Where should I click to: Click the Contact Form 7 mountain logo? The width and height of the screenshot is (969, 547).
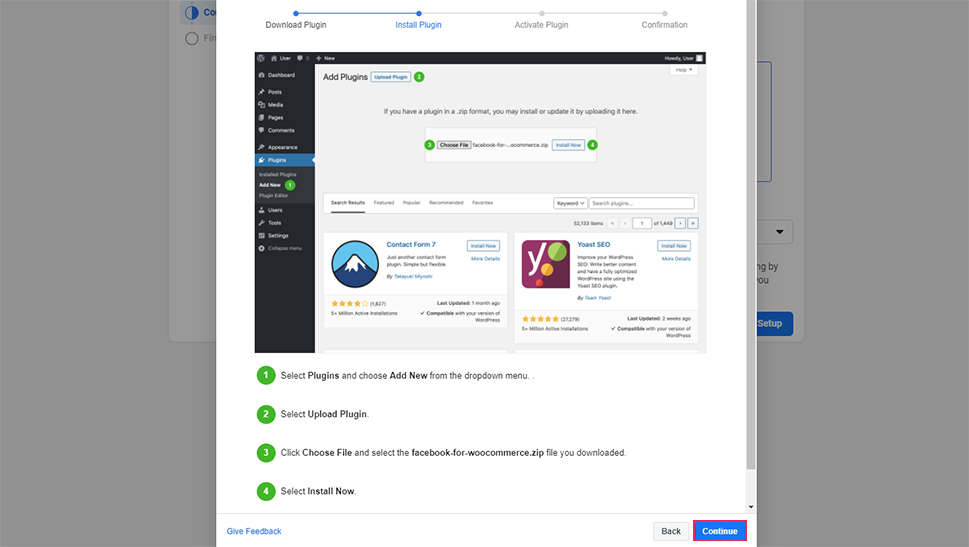click(355, 264)
